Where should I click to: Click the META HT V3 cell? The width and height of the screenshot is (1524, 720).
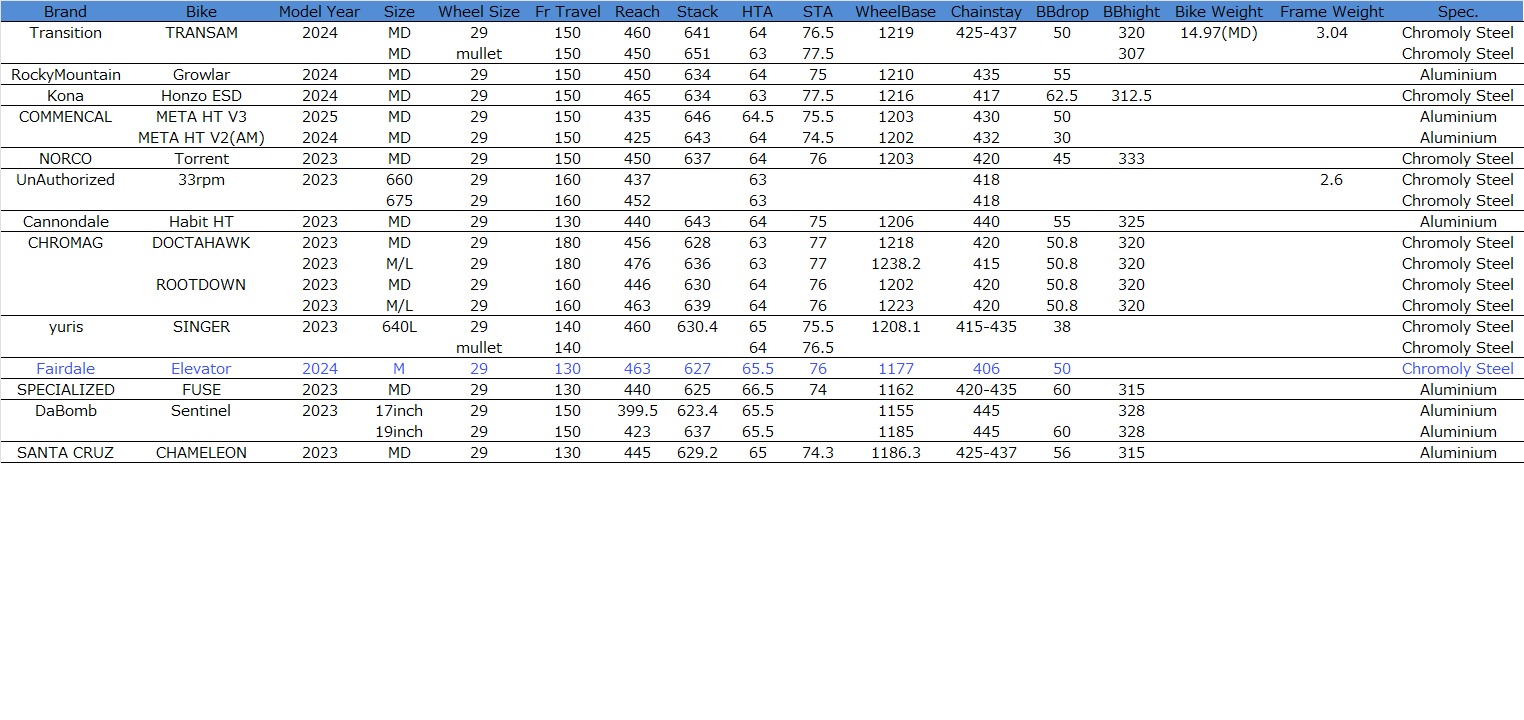(201, 117)
